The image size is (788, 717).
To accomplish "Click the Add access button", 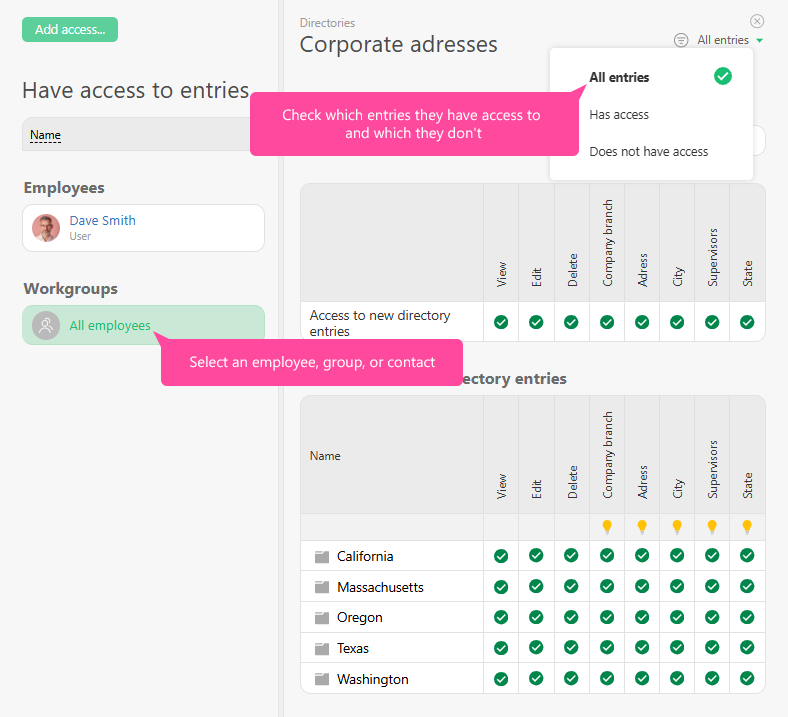I will [x=70, y=30].
